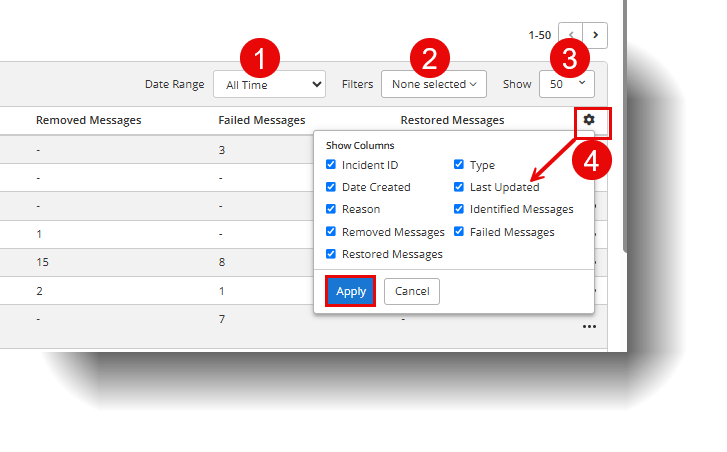Click the Apply button

(350, 291)
